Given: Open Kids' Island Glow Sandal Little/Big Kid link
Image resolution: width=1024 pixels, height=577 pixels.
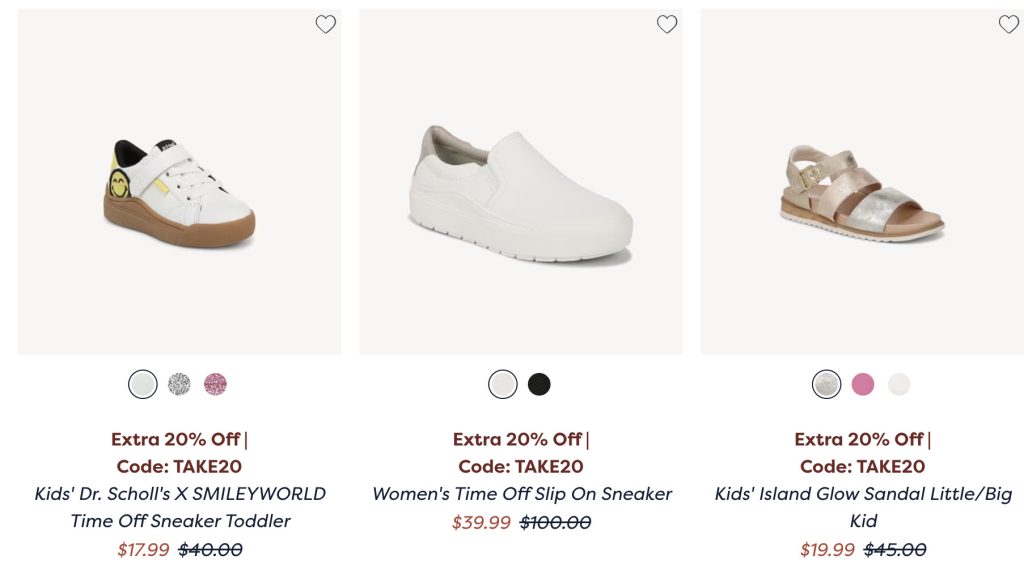Looking at the screenshot, I should click(x=863, y=507).
